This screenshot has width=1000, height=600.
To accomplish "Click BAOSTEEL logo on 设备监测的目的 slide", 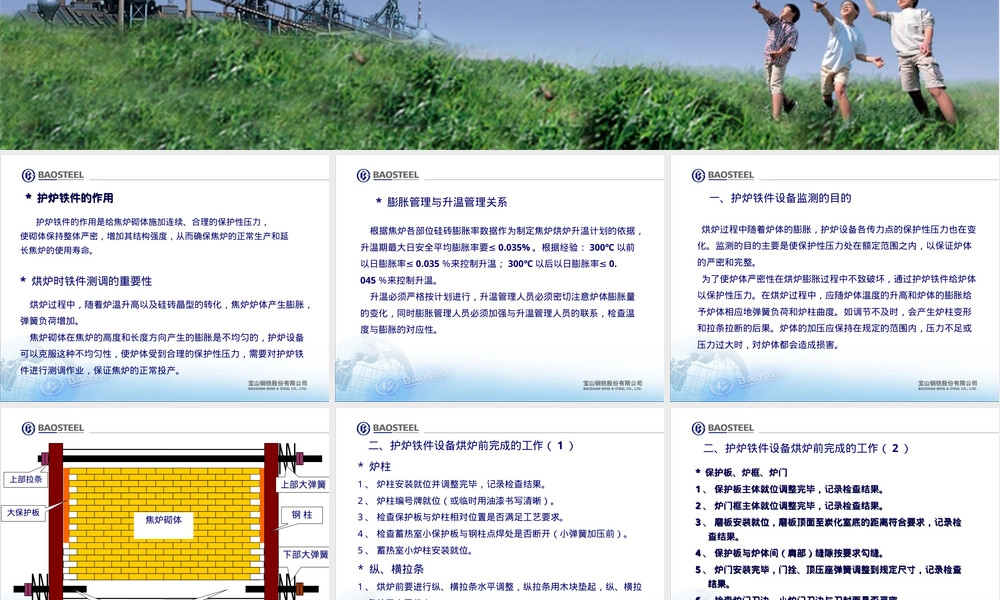I will click(x=722, y=175).
